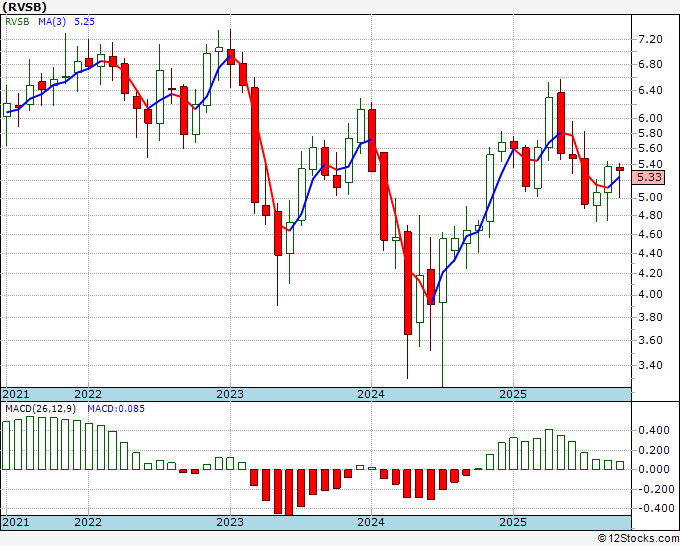Click 2024 on the MACD timeline
This screenshot has width=680, height=546.
coord(371,522)
